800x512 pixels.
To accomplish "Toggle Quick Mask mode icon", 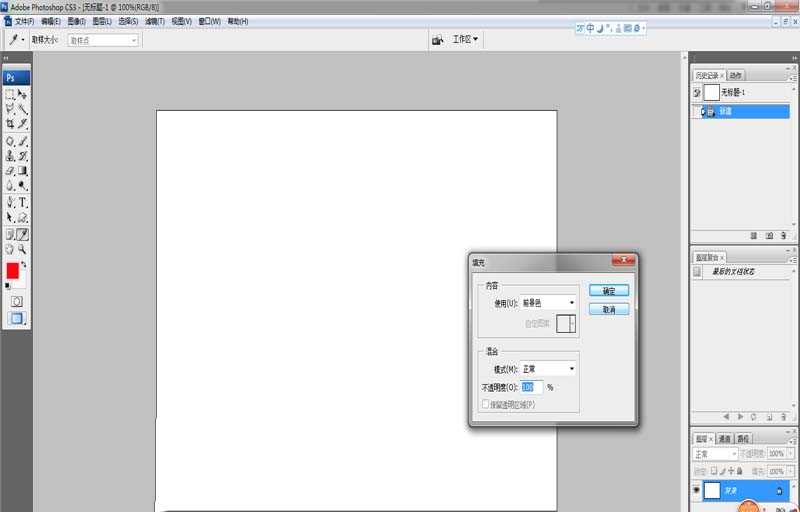I will (16, 301).
